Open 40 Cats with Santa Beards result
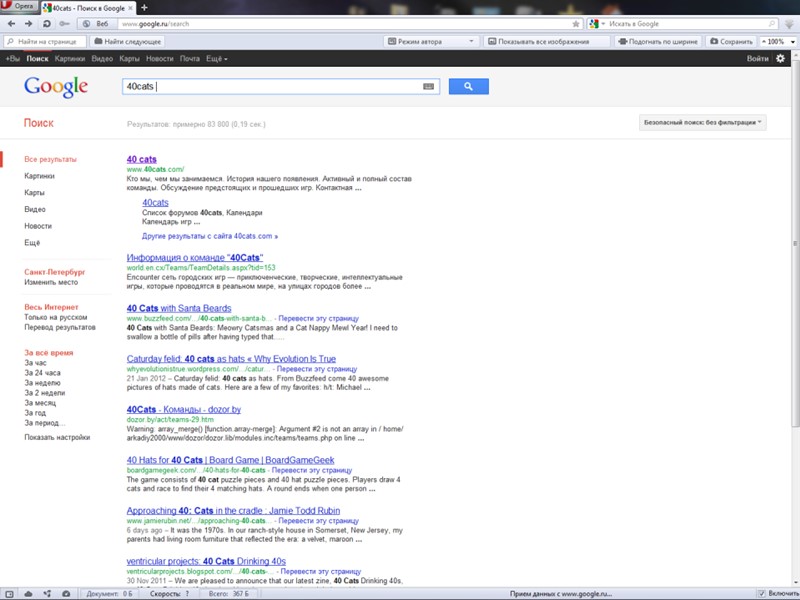 tap(179, 308)
